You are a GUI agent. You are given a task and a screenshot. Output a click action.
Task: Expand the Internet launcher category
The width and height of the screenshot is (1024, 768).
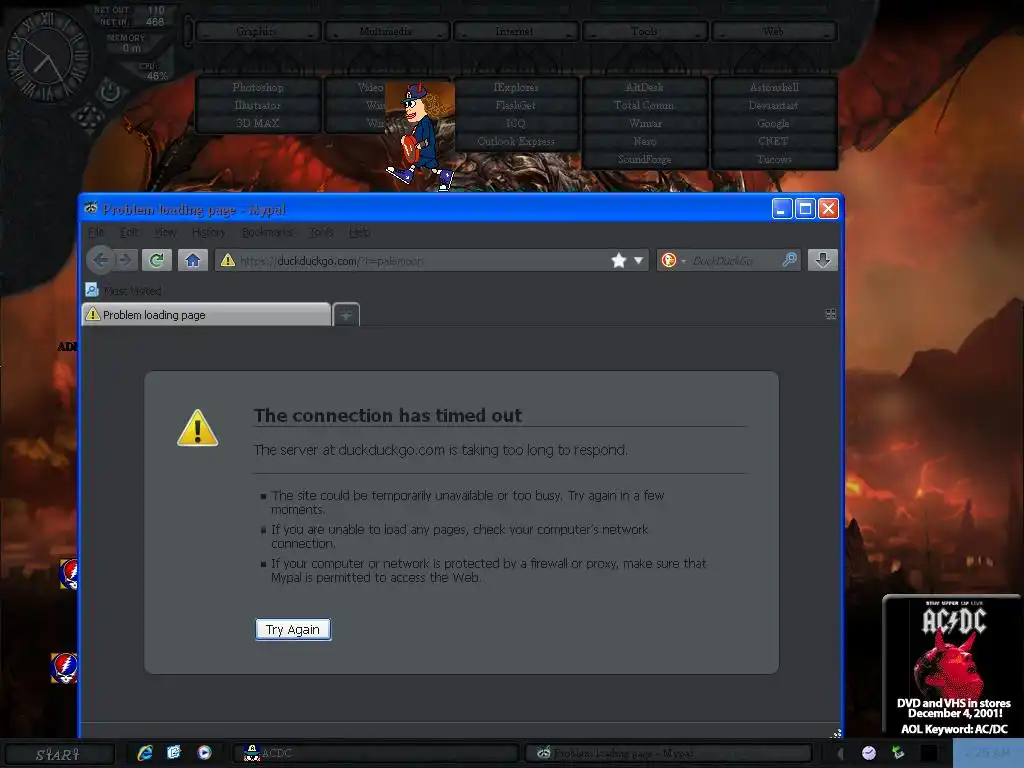(515, 31)
